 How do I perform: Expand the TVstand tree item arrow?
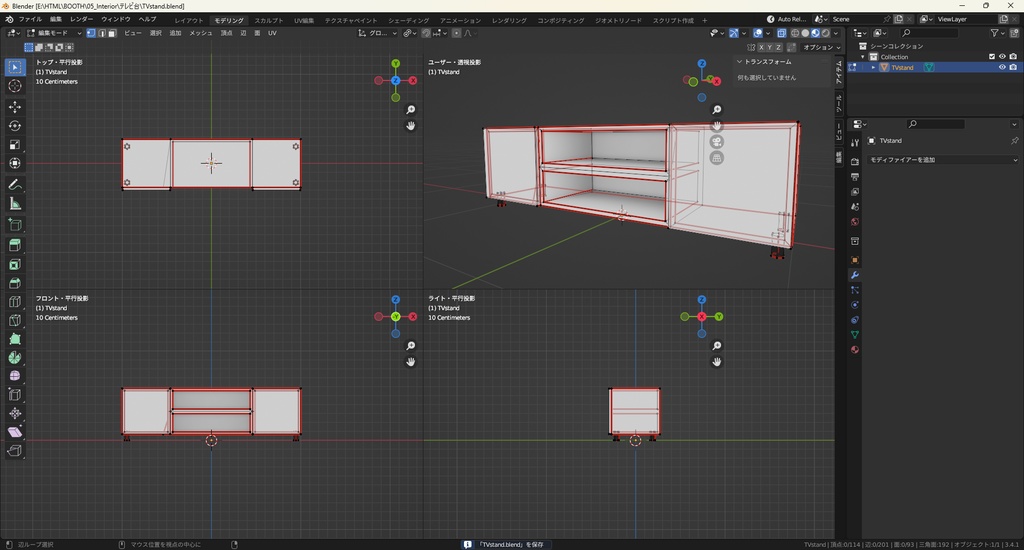873,68
